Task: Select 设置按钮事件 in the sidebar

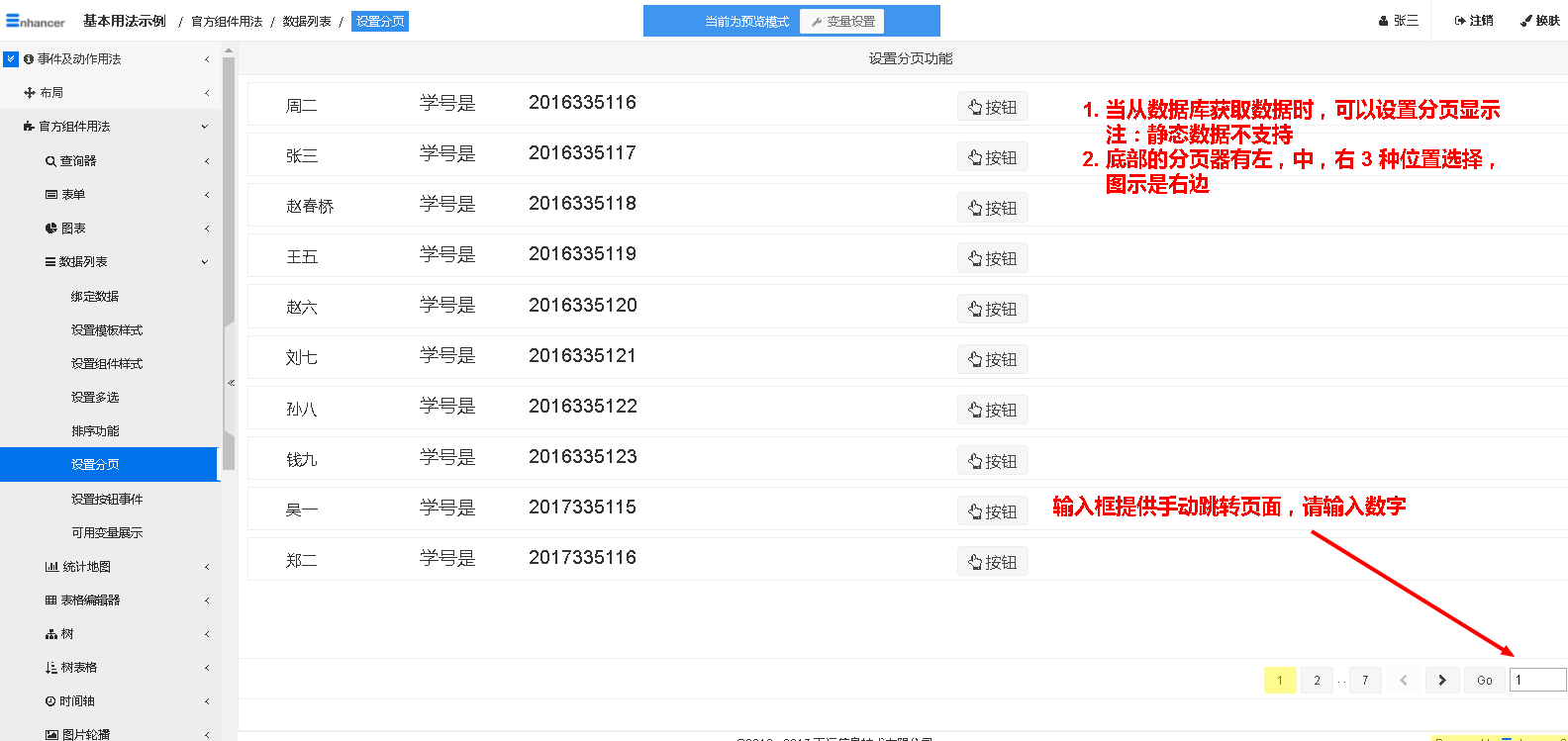Action: point(107,500)
